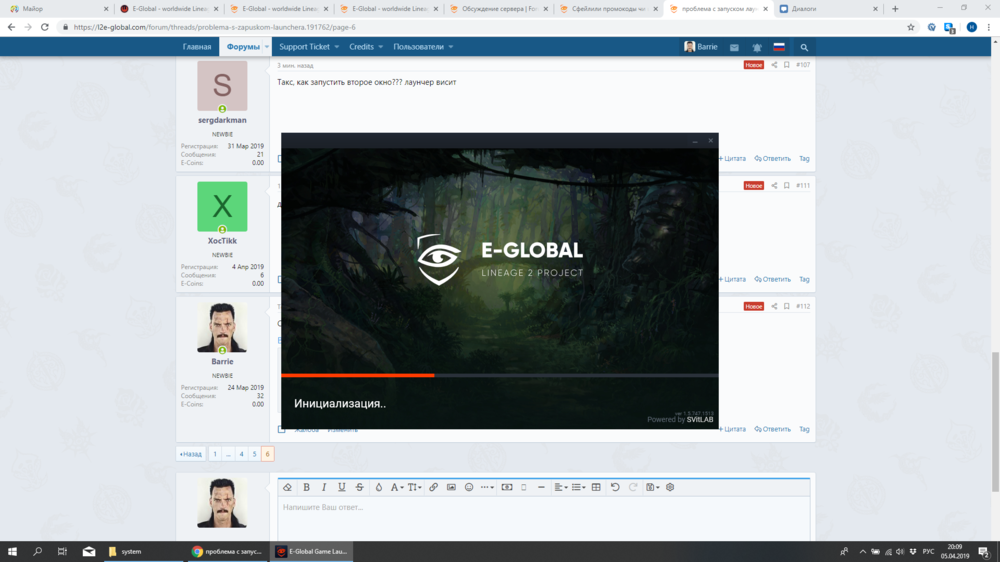Toggle bold formatting in the reply editor
The width and height of the screenshot is (1000, 562).
[306, 487]
